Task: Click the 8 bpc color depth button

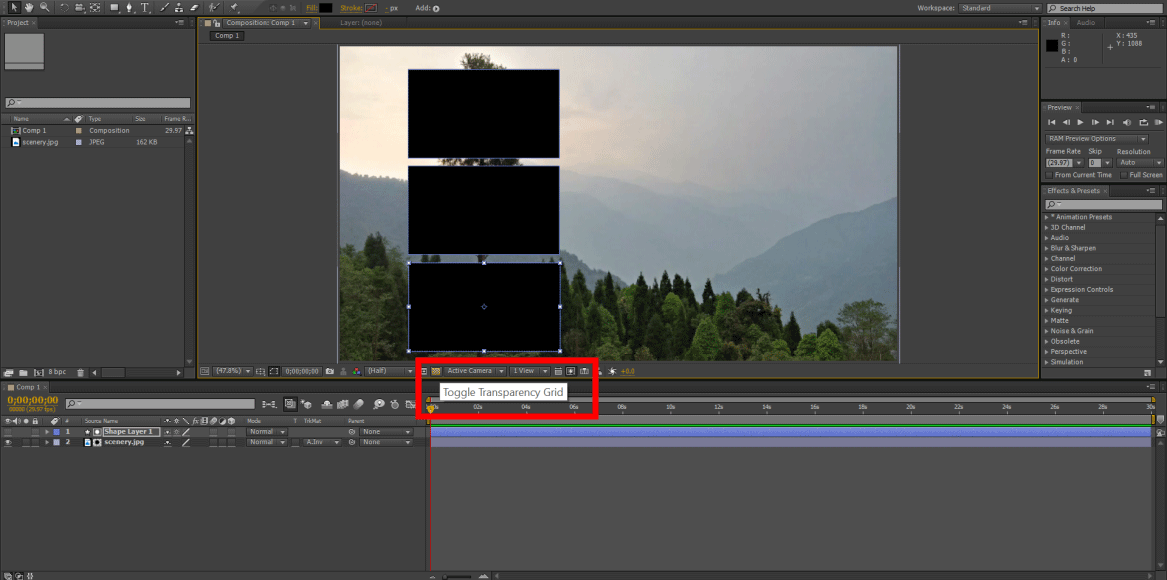Action: click(x=57, y=372)
